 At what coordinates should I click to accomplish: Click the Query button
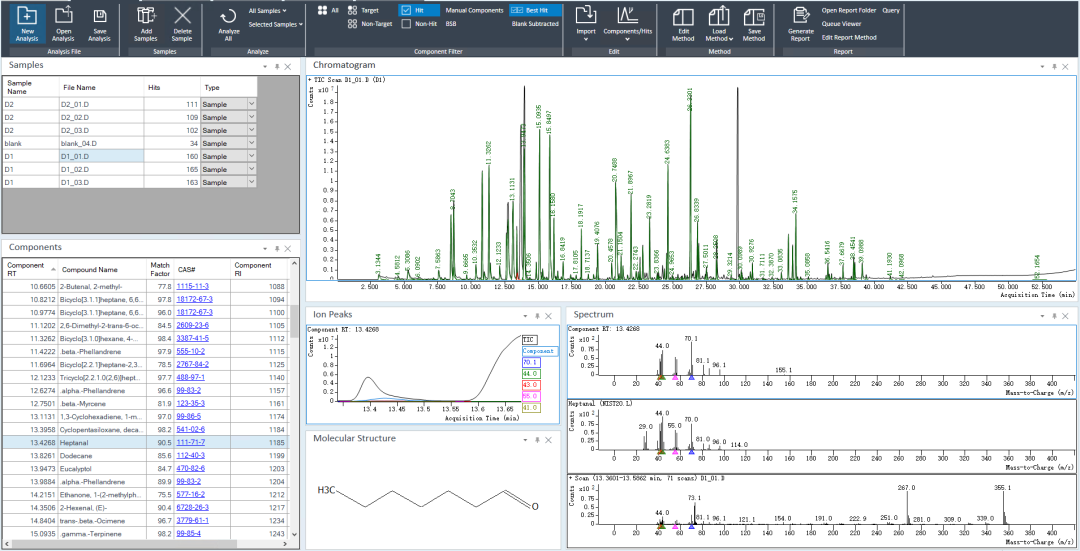(891, 10)
